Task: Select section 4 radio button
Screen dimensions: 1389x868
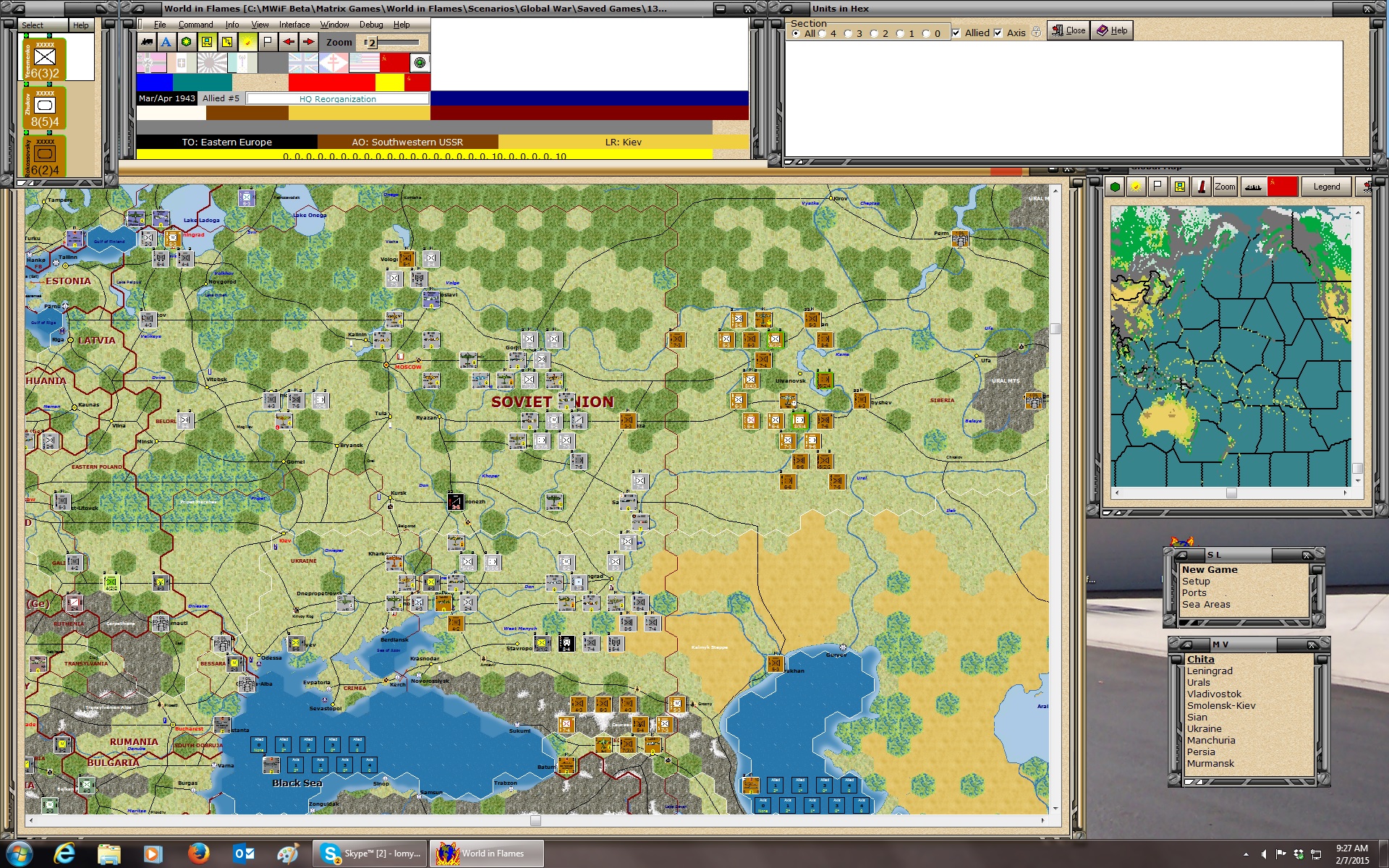Action: click(x=822, y=33)
